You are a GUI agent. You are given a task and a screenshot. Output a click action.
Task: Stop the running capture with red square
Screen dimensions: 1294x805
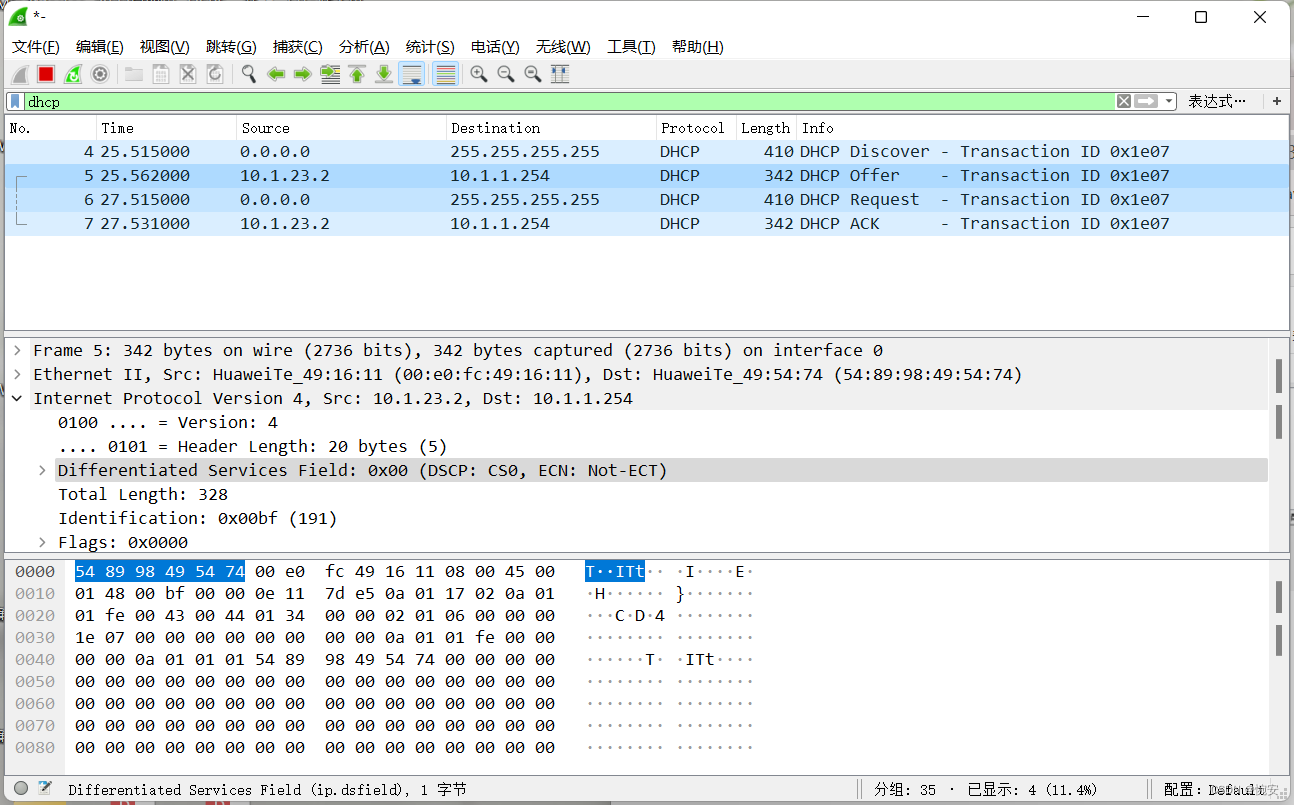point(46,74)
